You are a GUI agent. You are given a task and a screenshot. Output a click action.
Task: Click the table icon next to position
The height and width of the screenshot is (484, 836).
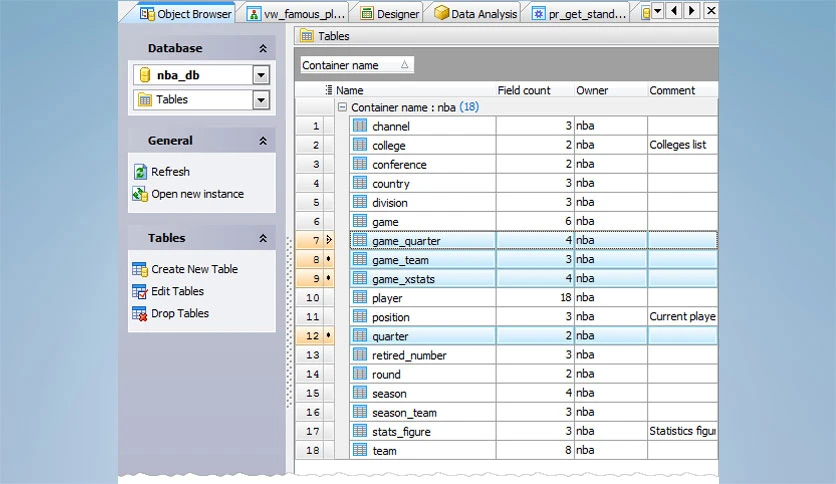click(x=360, y=317)
